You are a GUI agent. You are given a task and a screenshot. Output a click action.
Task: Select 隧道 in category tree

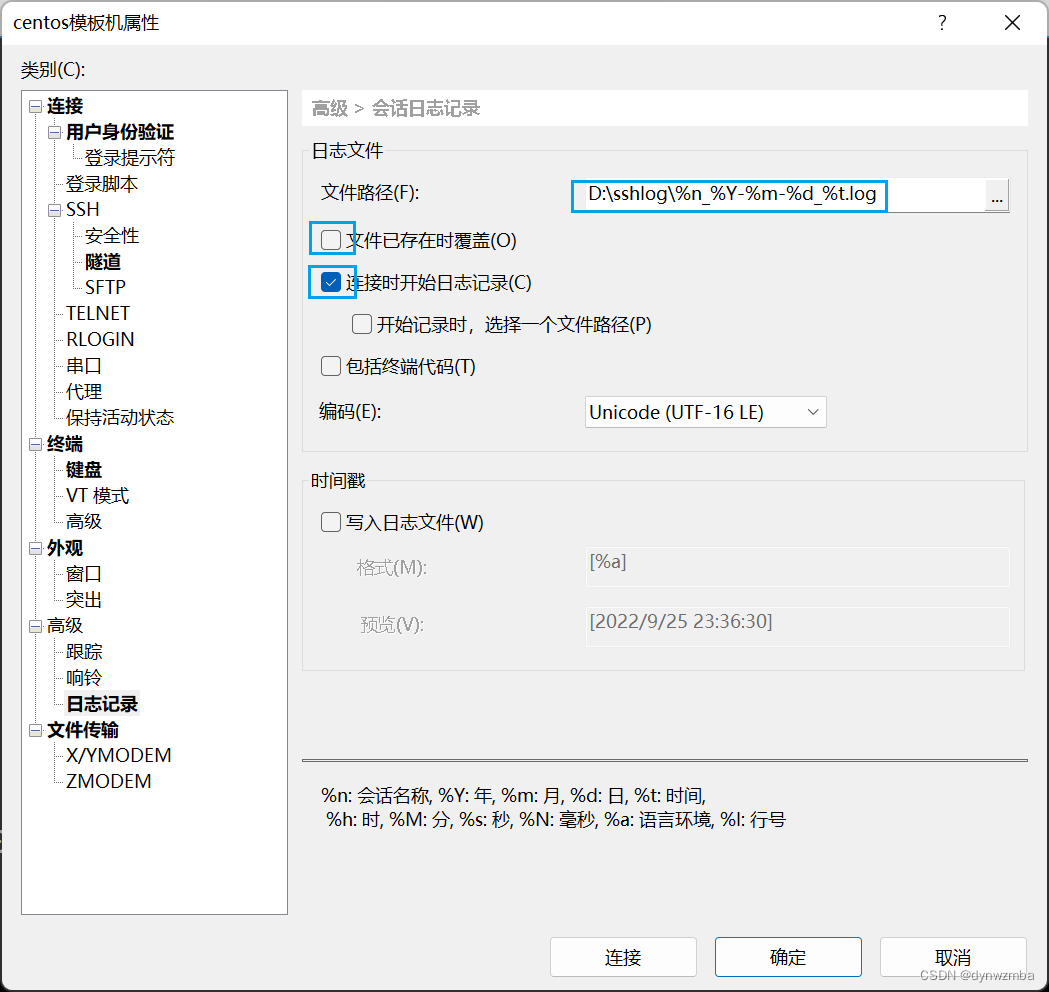point(102,262)
